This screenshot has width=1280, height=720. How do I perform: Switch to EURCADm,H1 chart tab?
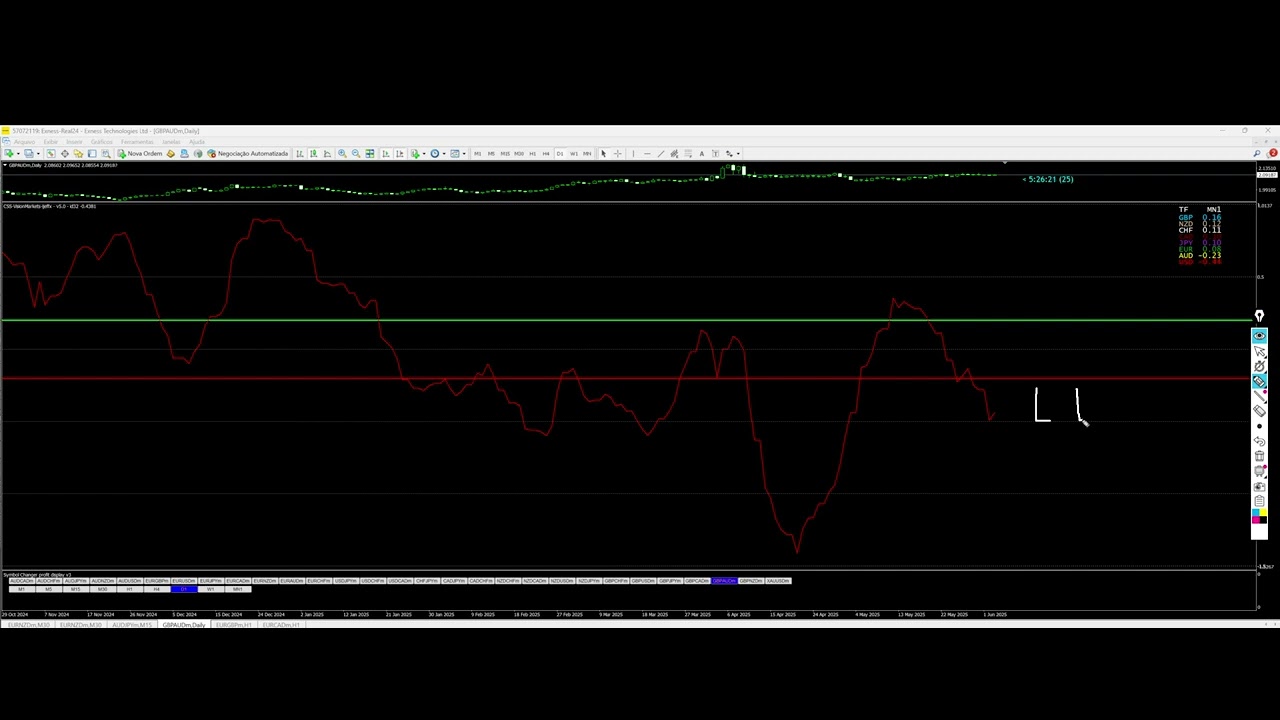[282, 625]
